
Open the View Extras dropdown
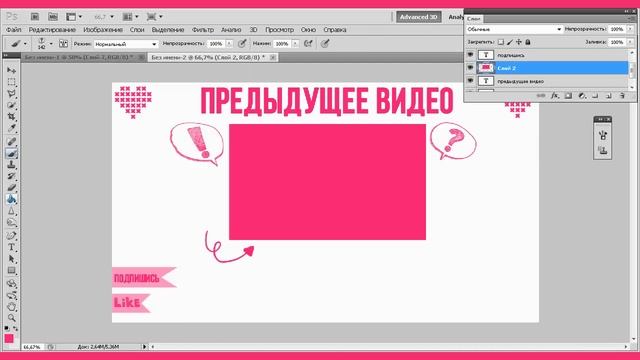[x=74, y=17]
